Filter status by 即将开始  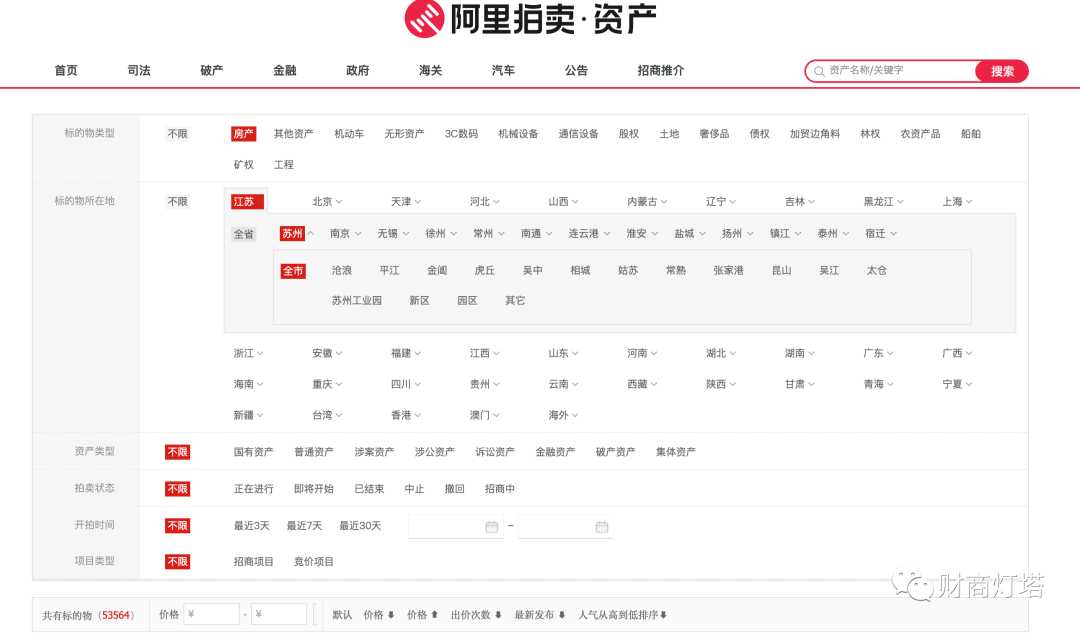tap(314, 489)
